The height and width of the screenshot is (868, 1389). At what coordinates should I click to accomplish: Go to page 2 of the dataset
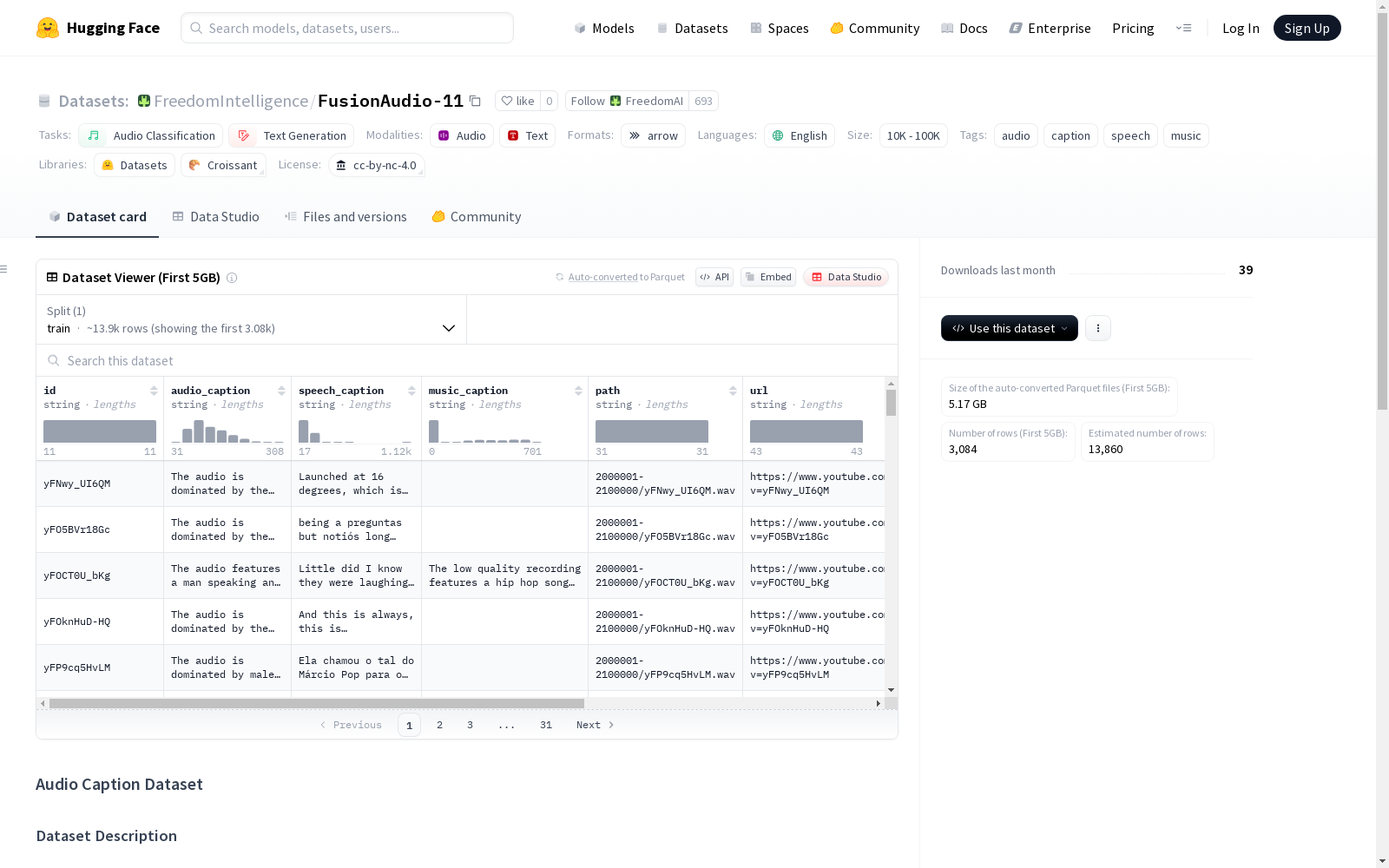(x=440, y=725)
